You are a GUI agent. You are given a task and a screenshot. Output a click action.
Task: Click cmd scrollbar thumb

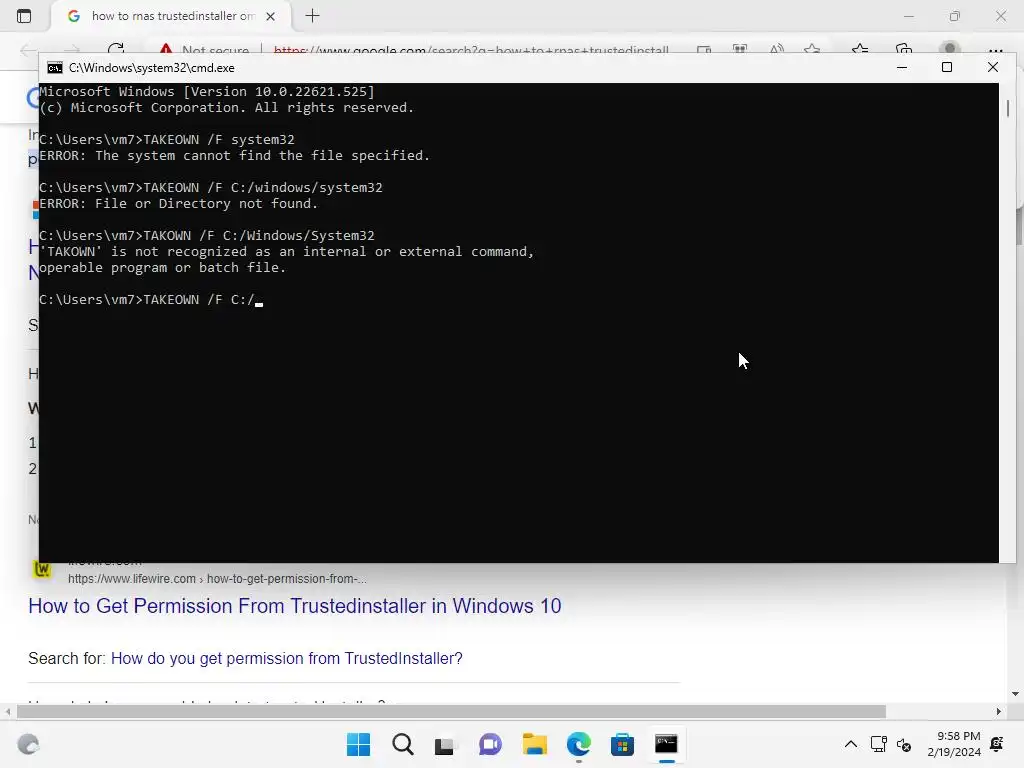coord(1008,108)
